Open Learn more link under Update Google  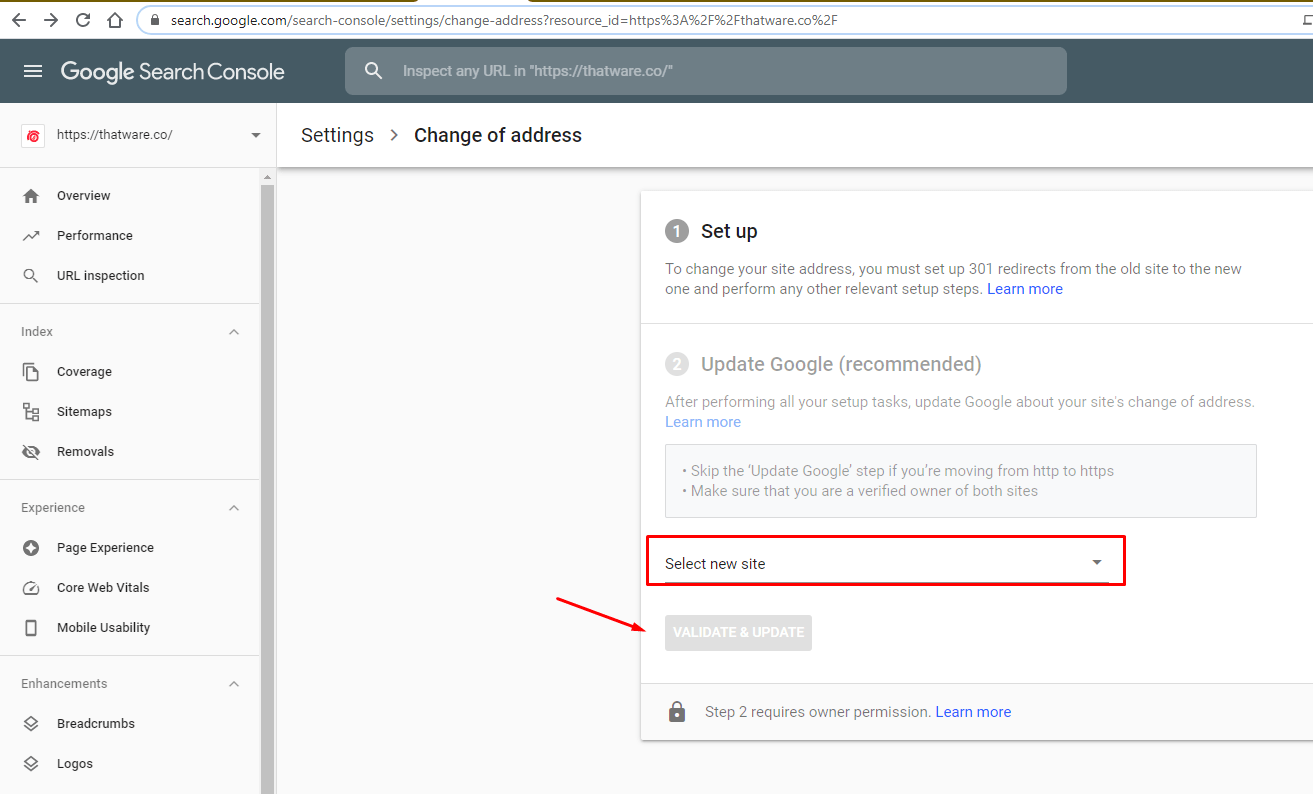click(703, 422)
